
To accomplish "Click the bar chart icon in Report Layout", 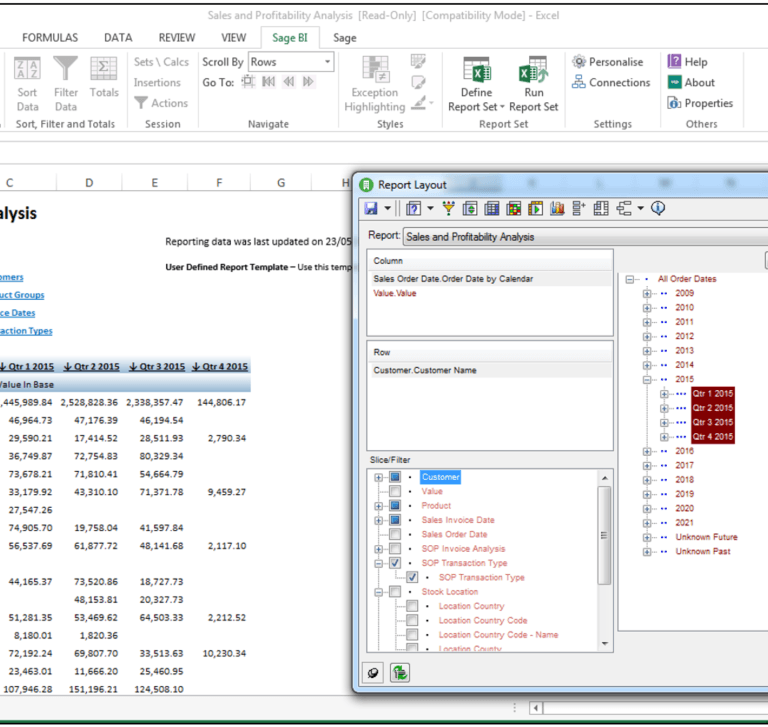I will (557, 209).
